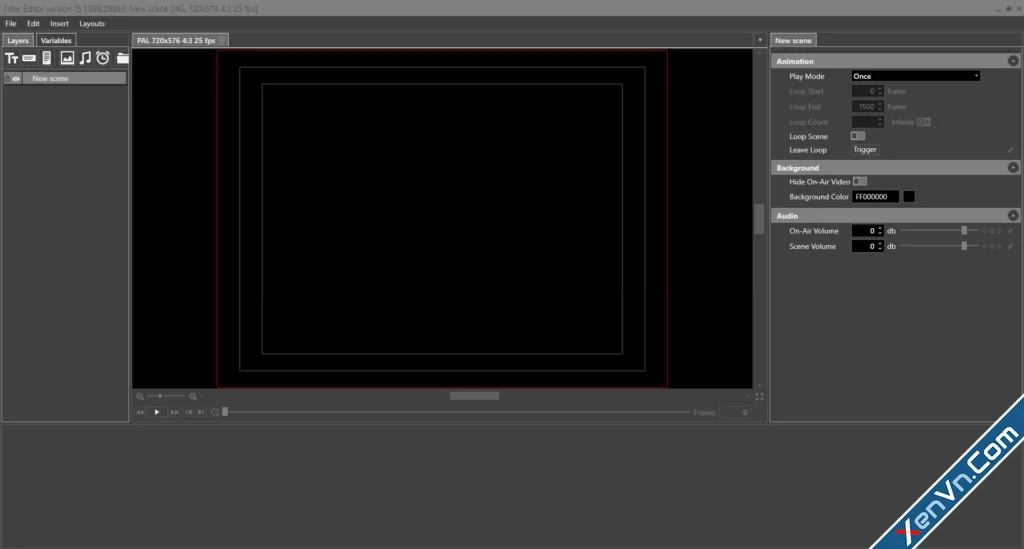Switch to the Layers tab
Screen dimensions: 1024x549
click(x=18, y=40)
